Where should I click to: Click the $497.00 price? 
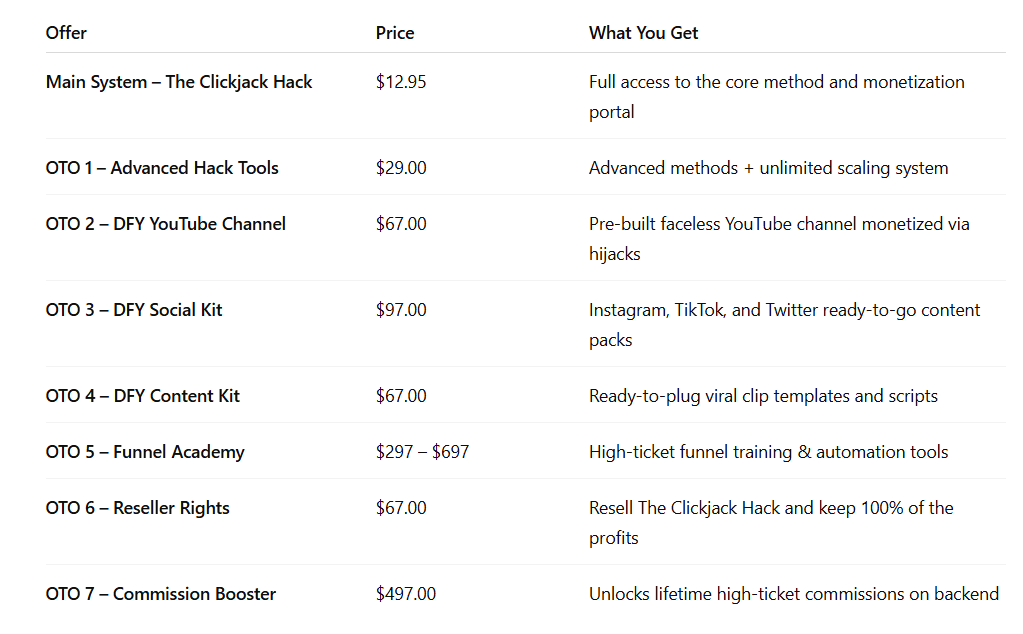[406, 594]
